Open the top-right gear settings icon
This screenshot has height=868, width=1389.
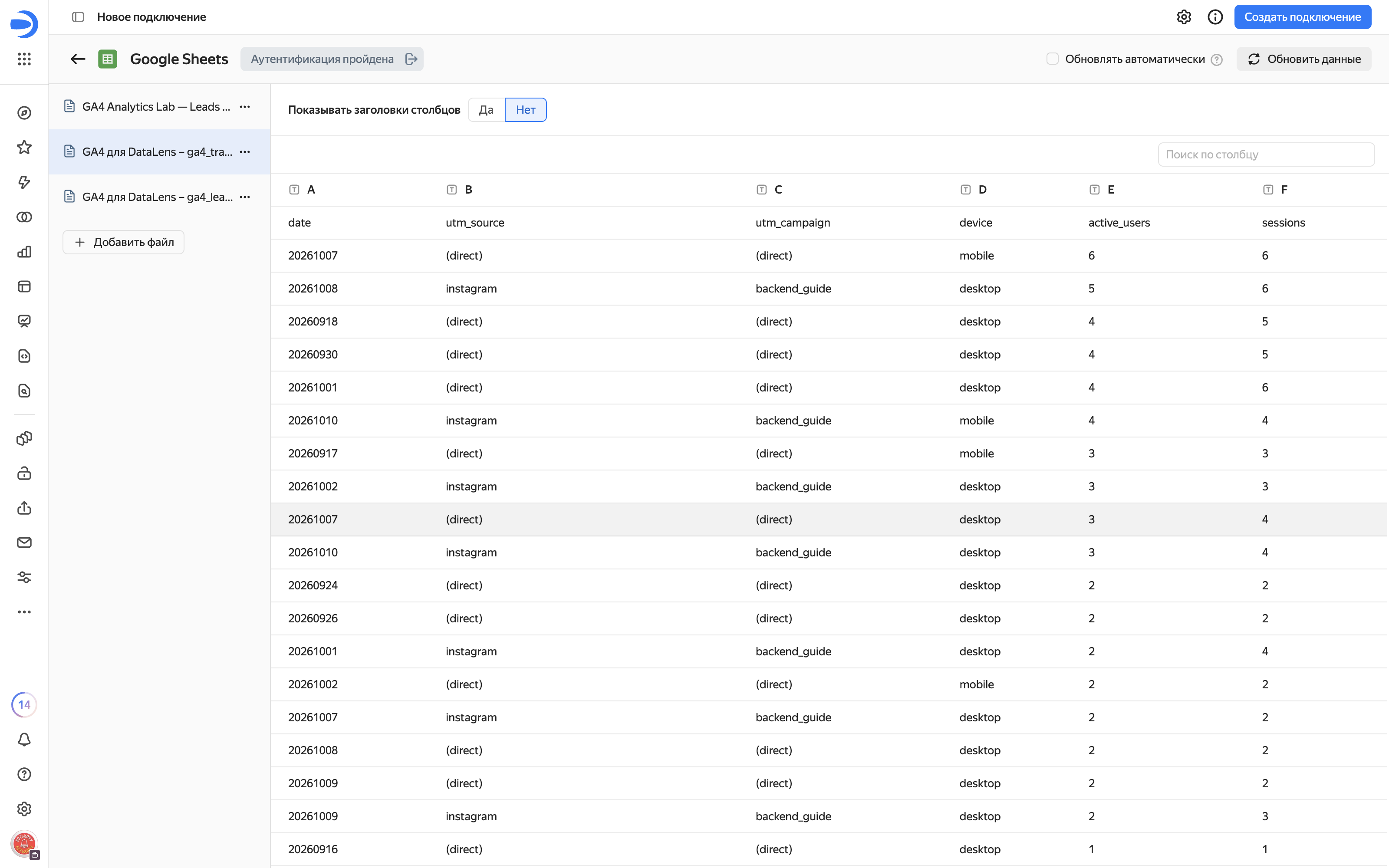(1184, 17)
